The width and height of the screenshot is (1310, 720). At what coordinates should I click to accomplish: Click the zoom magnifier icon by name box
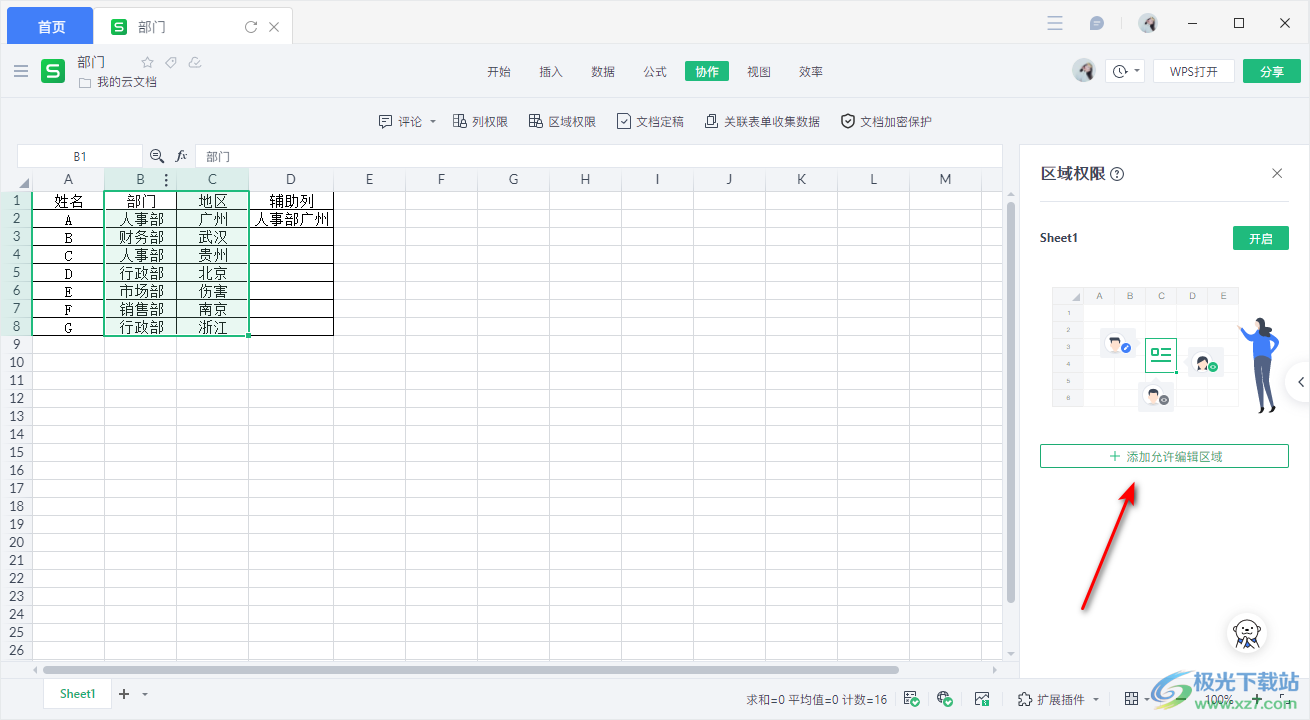tap(157, 156)
